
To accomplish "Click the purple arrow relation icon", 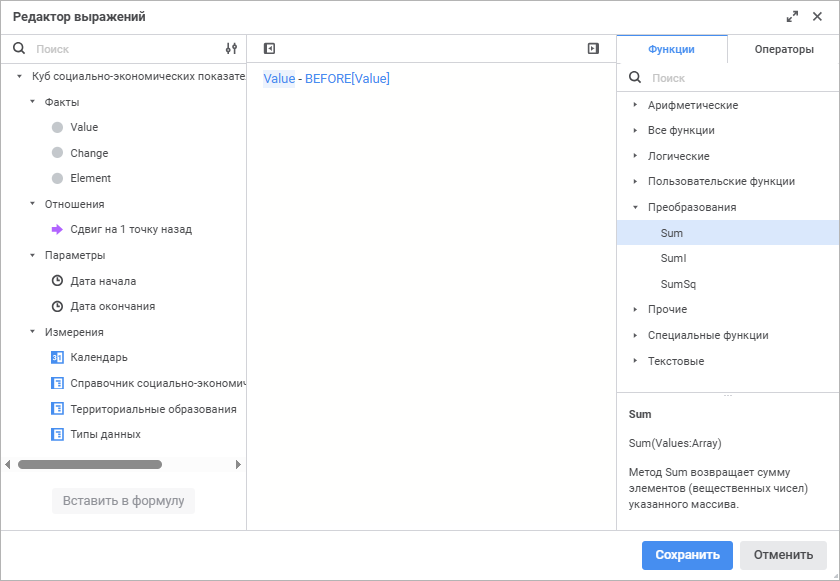I will tap(57, 229).
